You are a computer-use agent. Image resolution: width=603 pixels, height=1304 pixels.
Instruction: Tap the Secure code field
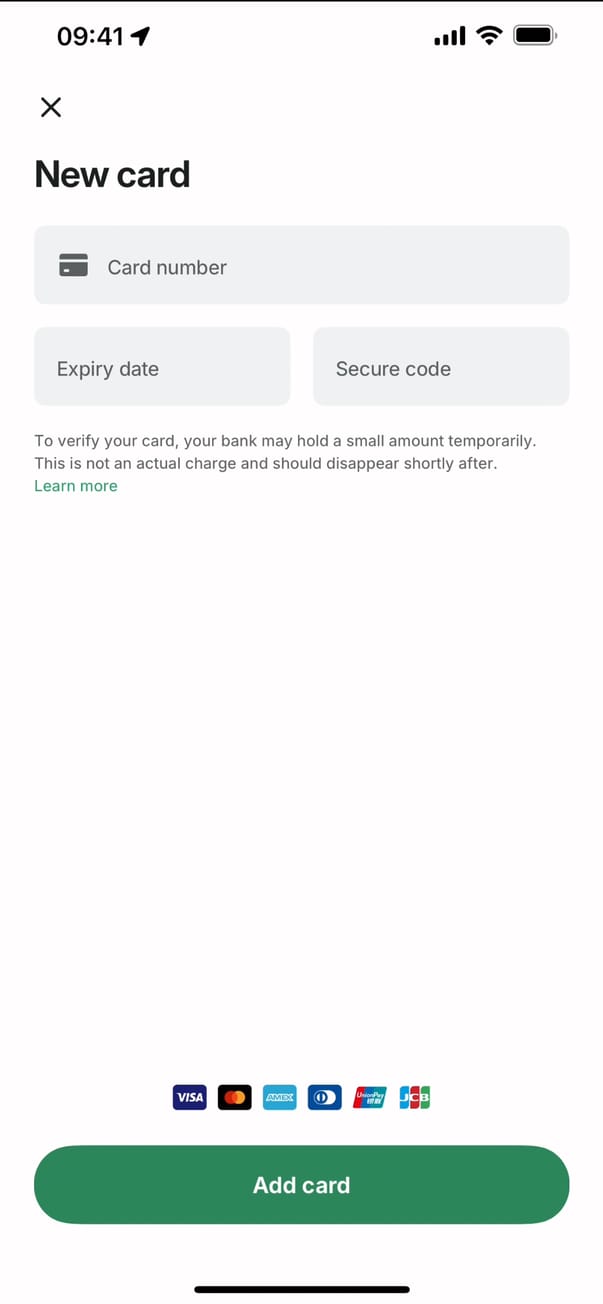click(x=441, y=368)
